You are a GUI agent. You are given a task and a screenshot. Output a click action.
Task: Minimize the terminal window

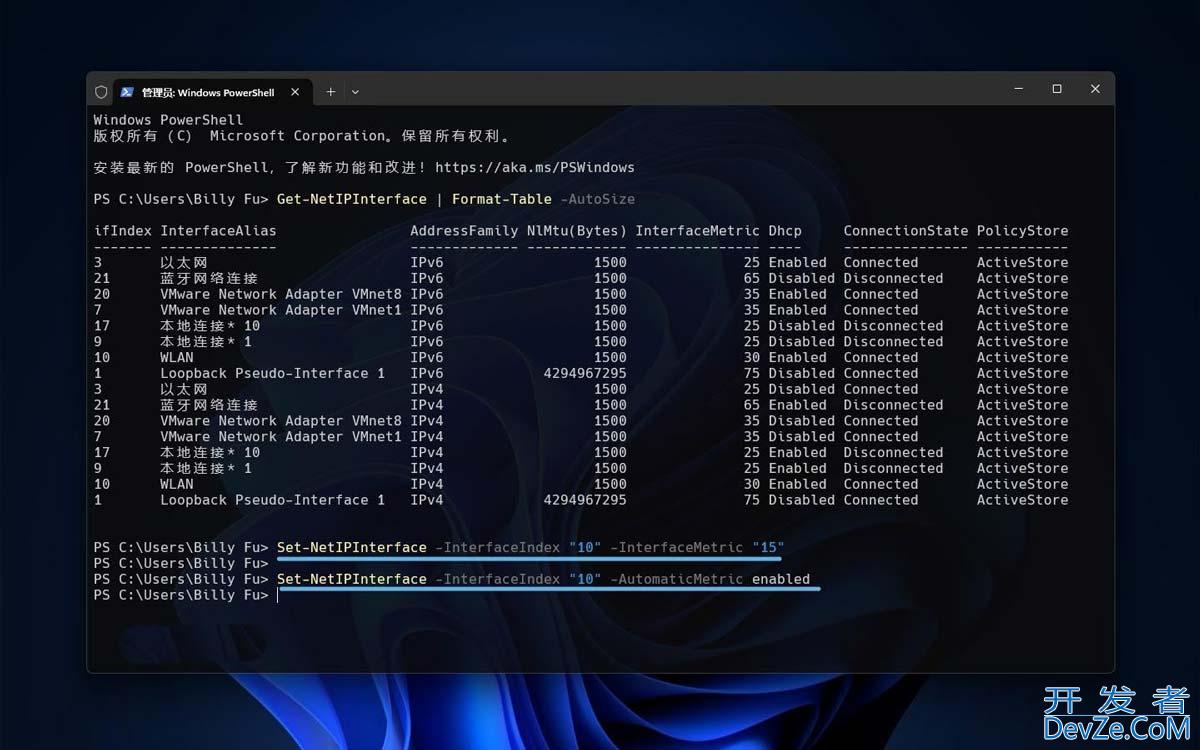coord(1019,89)
